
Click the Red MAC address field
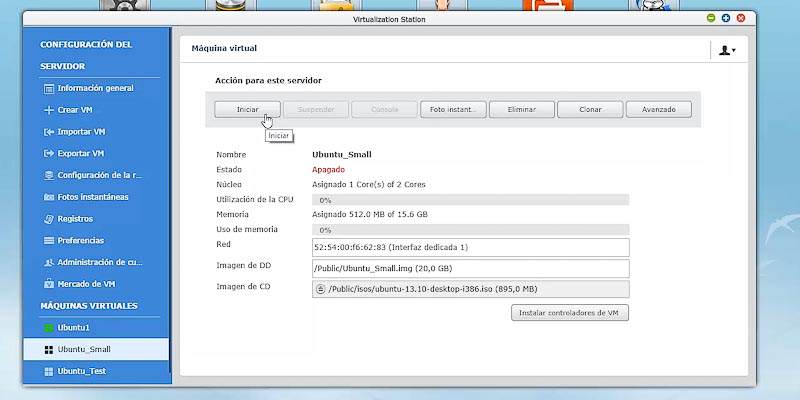click(470, 247)
